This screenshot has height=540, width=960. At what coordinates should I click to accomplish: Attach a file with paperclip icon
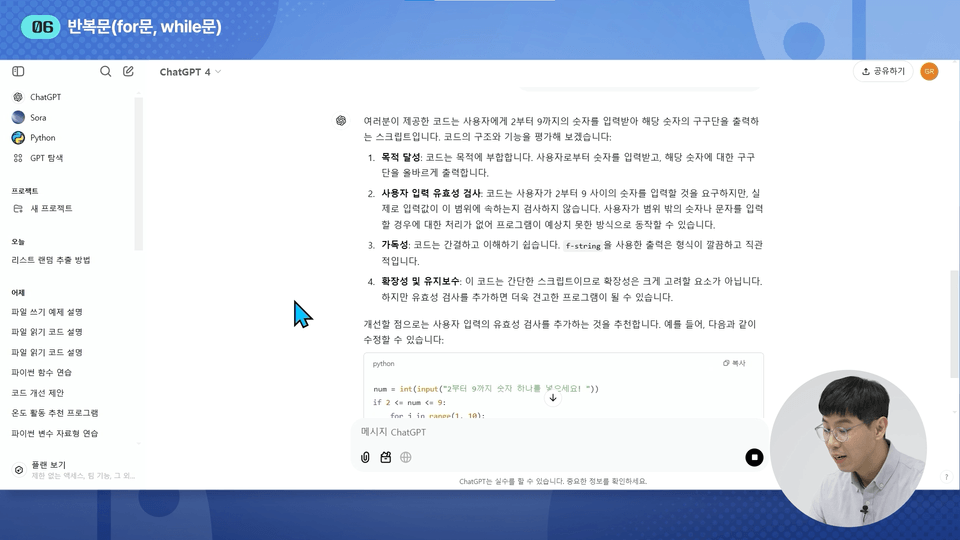(365, 457)
